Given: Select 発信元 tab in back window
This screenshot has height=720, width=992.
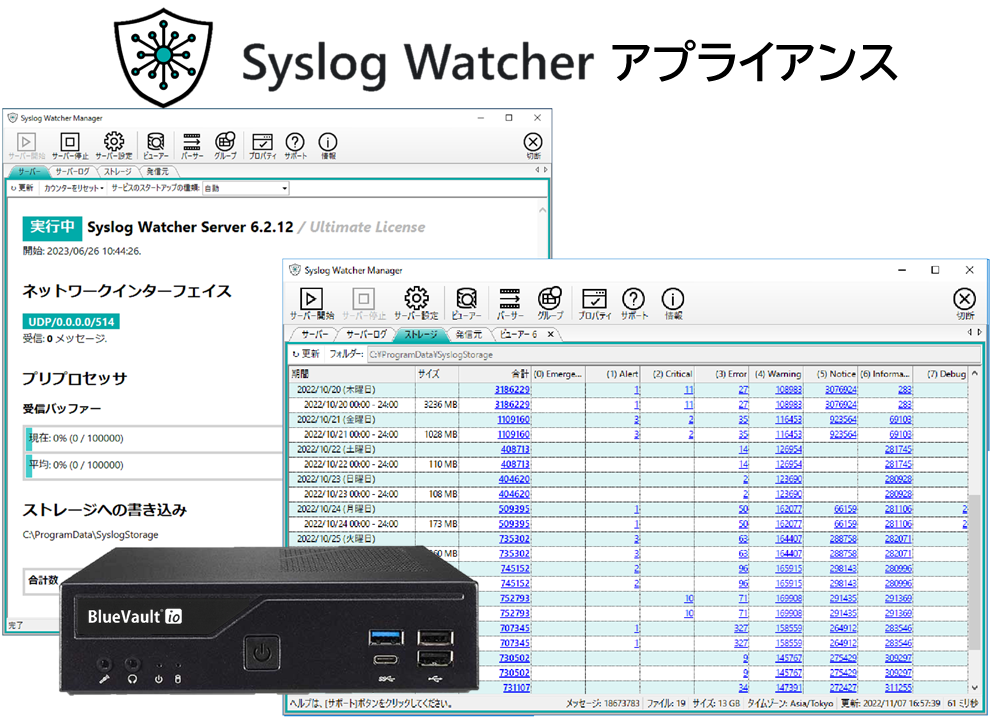Looking at the screenshot, I should [x=158, y=171].
